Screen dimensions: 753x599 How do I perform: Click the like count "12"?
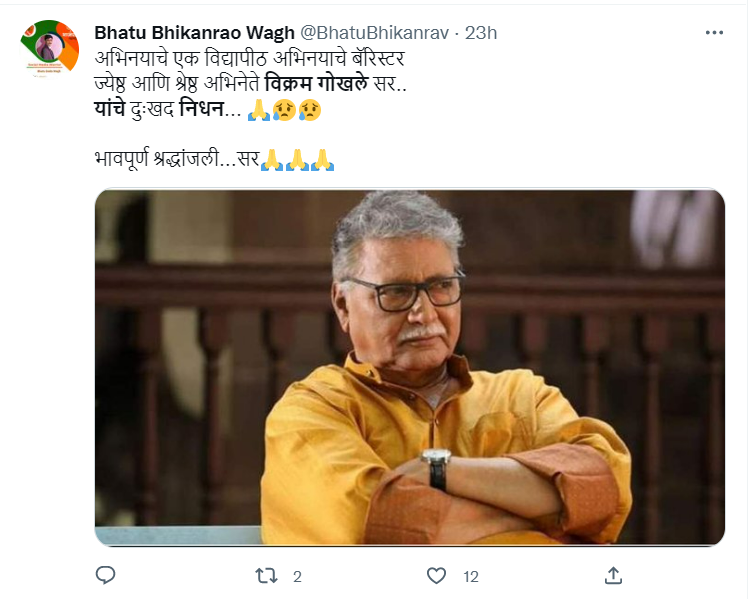coord(471,576)
